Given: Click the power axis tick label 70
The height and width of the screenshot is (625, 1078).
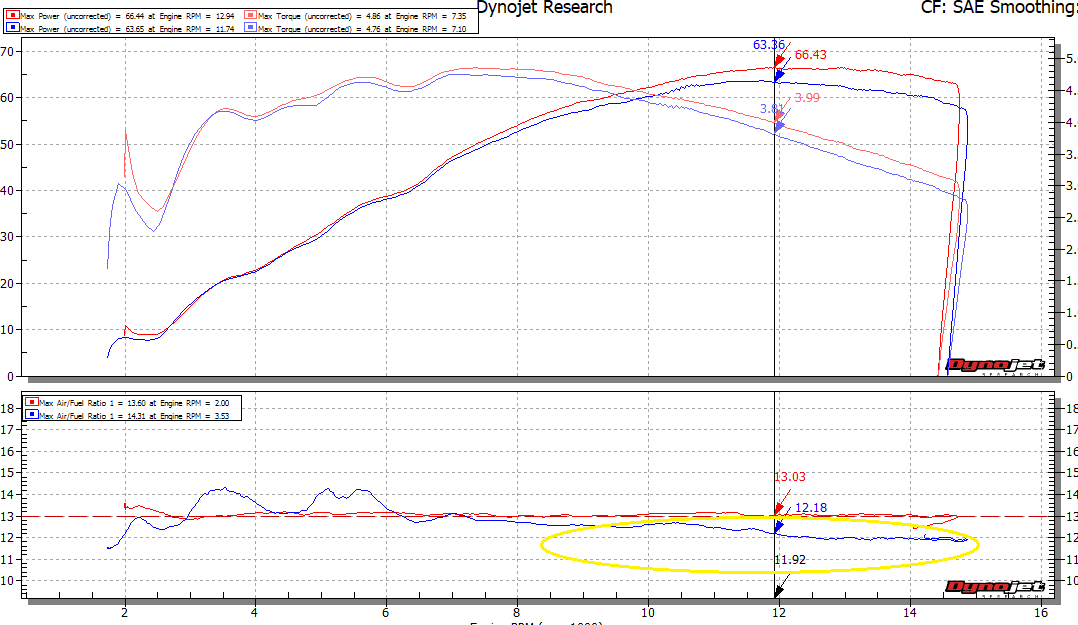Looking at the screenshot, I should (x=7, y=52).
